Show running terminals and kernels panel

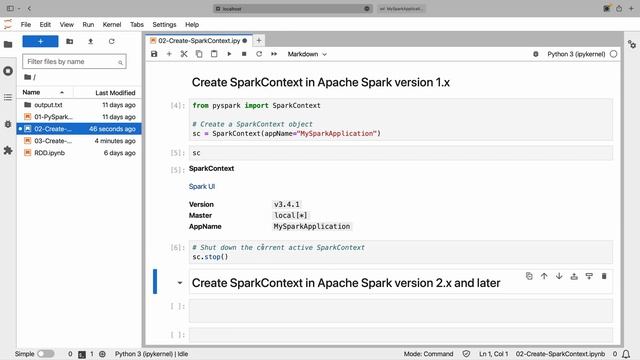8,71
